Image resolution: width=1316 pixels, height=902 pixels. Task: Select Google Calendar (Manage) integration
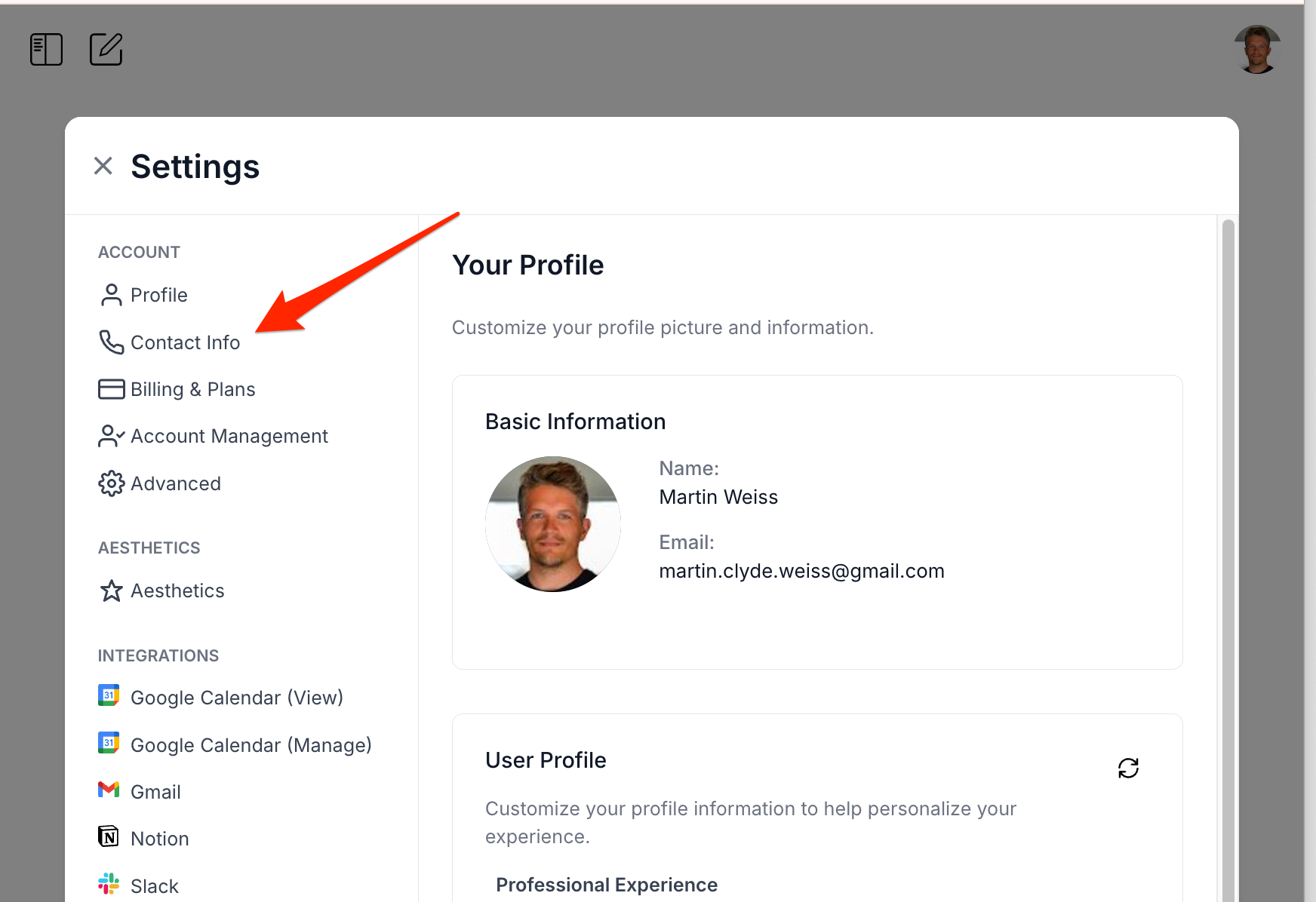click(x=251, y=745)
